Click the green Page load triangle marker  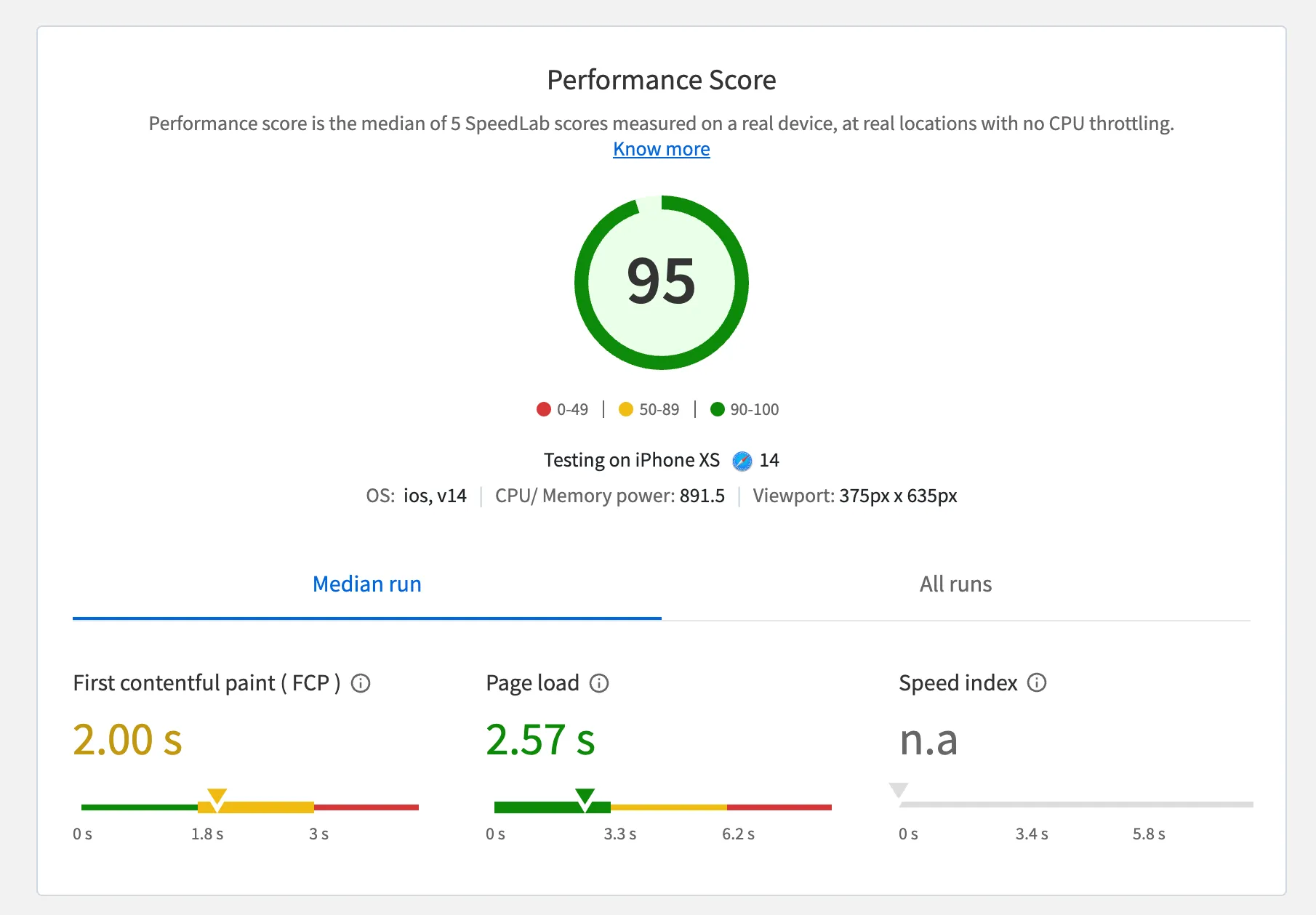(x=585, y=797)
